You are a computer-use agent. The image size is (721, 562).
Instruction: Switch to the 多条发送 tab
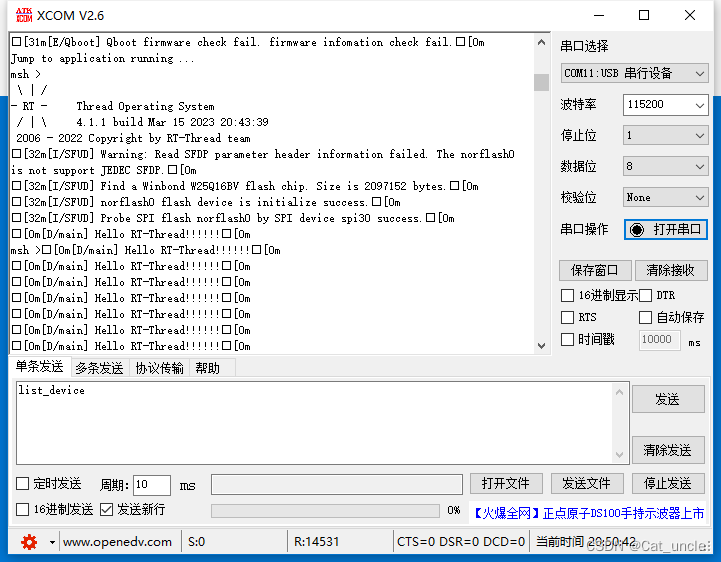(x=99, y=368)
